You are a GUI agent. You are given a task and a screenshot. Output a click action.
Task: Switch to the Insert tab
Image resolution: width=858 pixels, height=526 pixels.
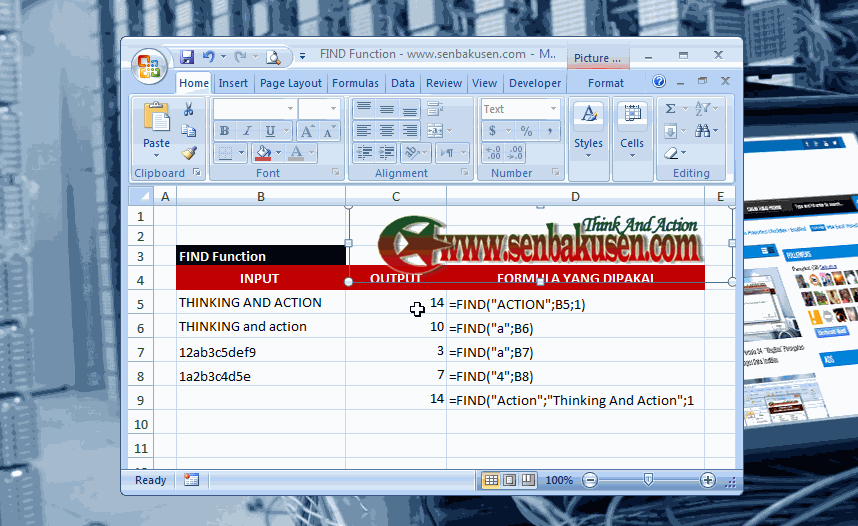[x=233, y=83]
